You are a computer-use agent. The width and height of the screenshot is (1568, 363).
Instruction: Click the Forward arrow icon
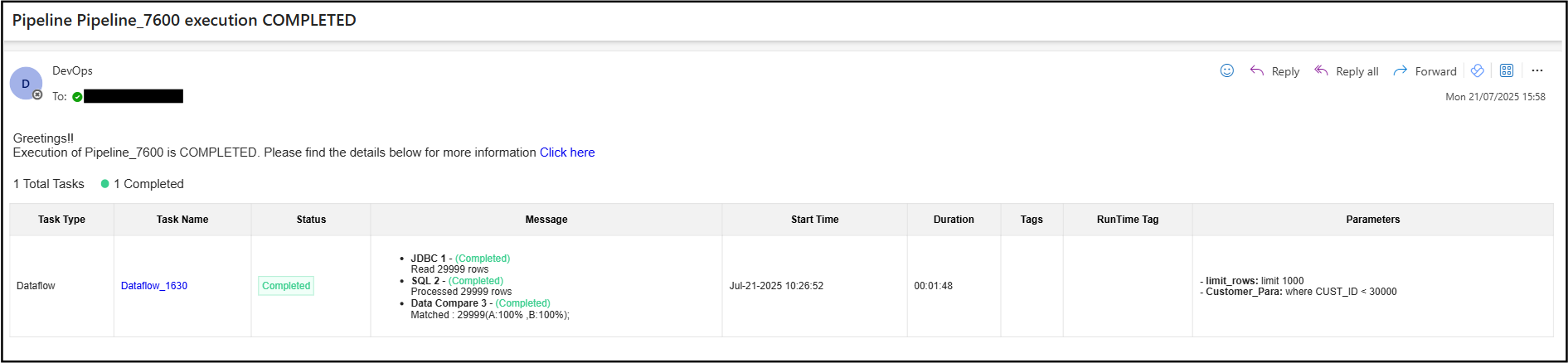1401,71
